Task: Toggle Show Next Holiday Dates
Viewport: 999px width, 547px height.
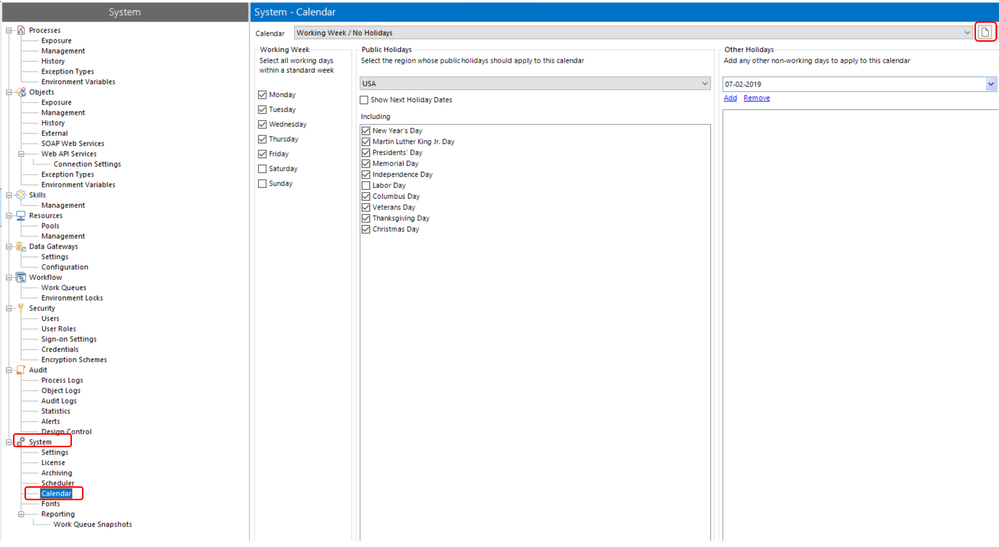Action: click(x=365, y=100)
